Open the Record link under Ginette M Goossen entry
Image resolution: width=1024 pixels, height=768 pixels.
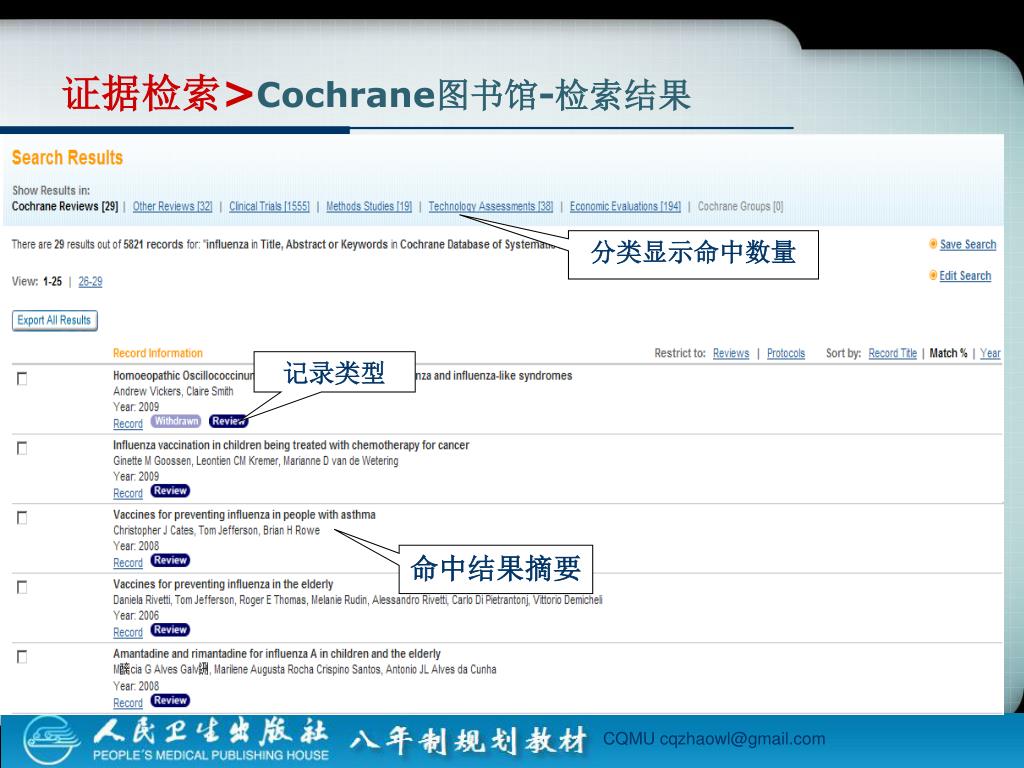pyautogui.click(x=128, y=494)
